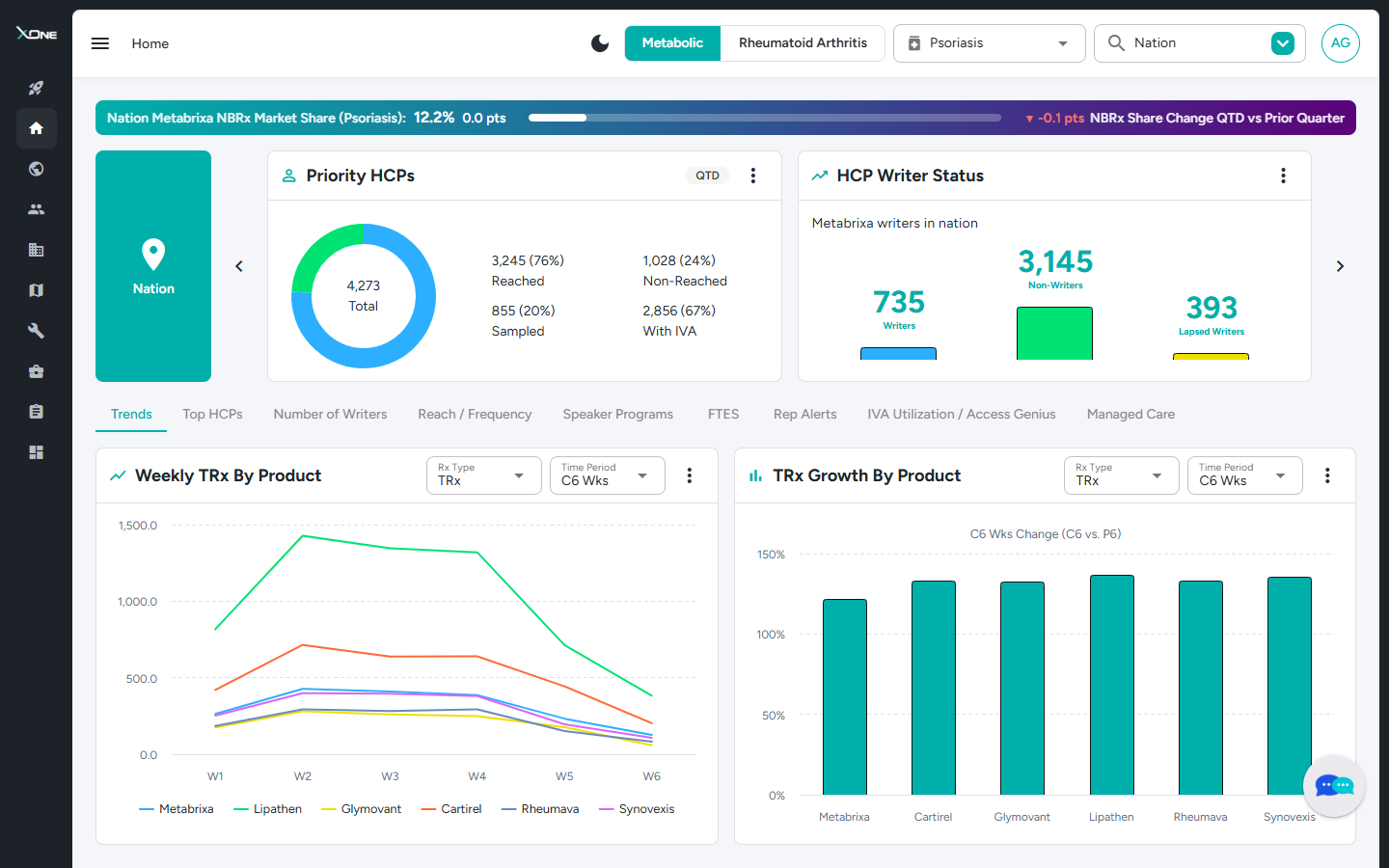The width and height of the screenshot is (1389, 868).
Task: Open the Psoriasis indication dropdown
Action: tap(990, 43)
